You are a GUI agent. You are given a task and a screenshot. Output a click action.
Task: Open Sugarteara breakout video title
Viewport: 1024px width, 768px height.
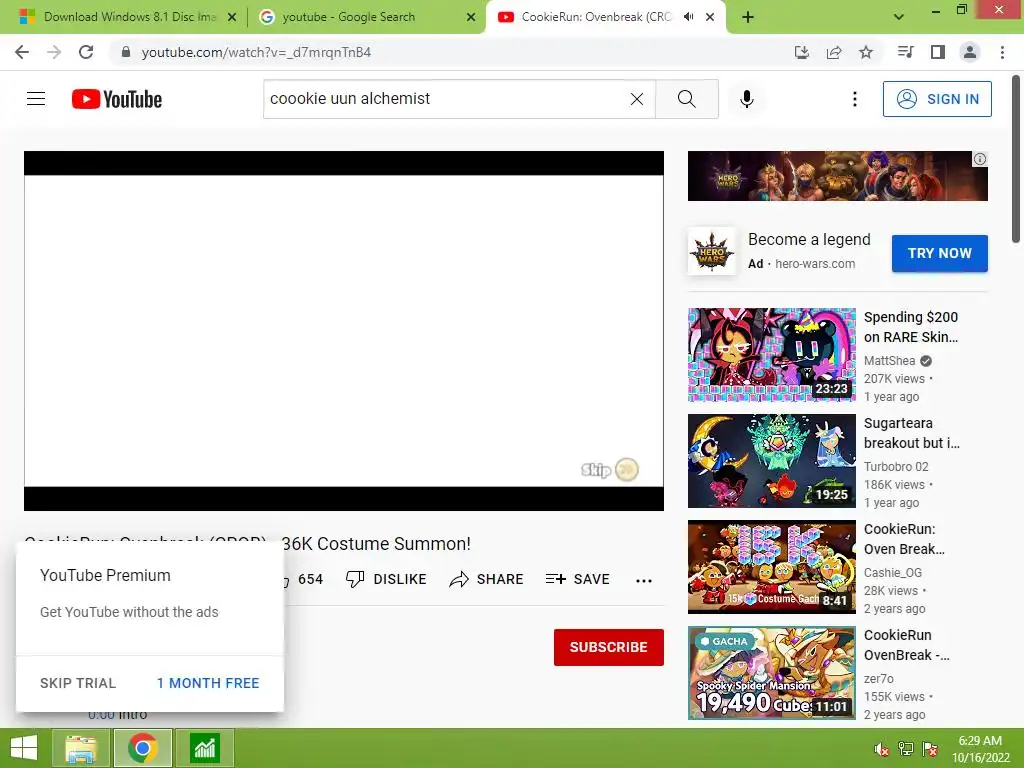(912, 433)
